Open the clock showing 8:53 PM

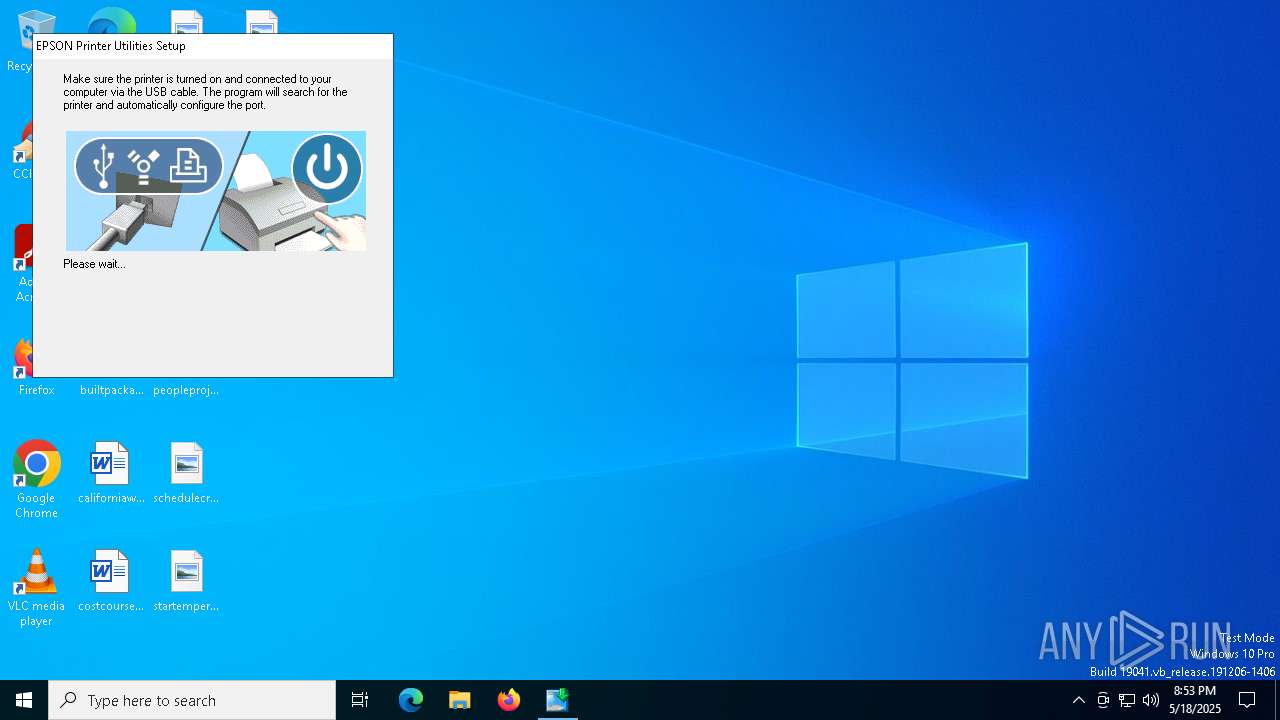pyautogui.click(x=1195, y=700)
